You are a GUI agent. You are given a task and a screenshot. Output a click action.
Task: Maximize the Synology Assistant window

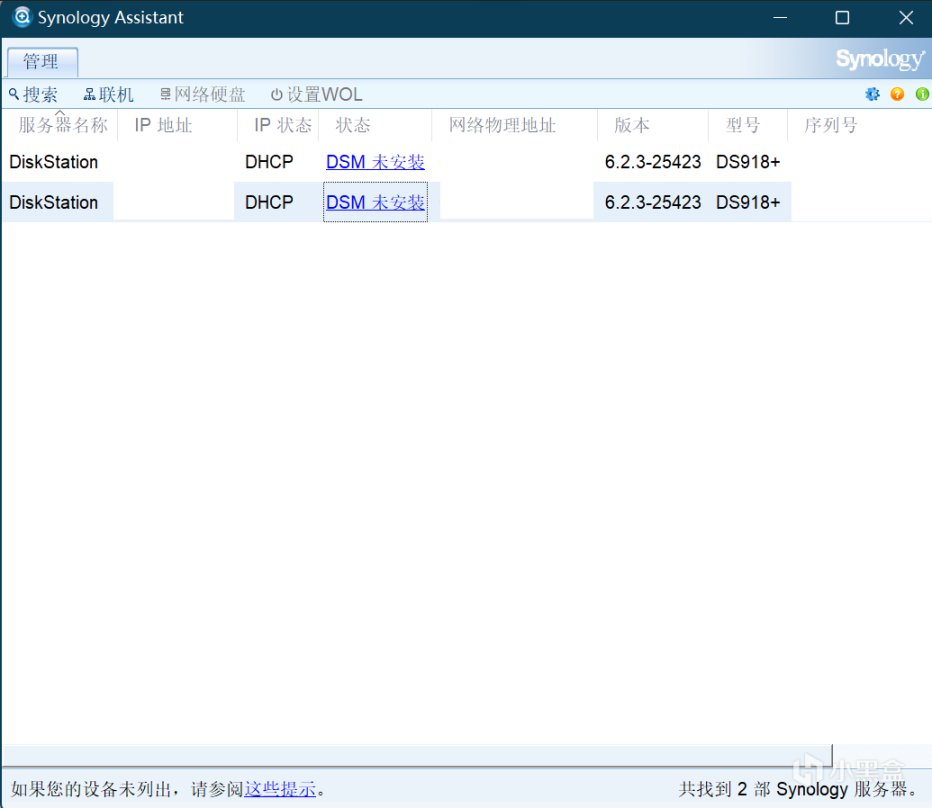(842, 18)
